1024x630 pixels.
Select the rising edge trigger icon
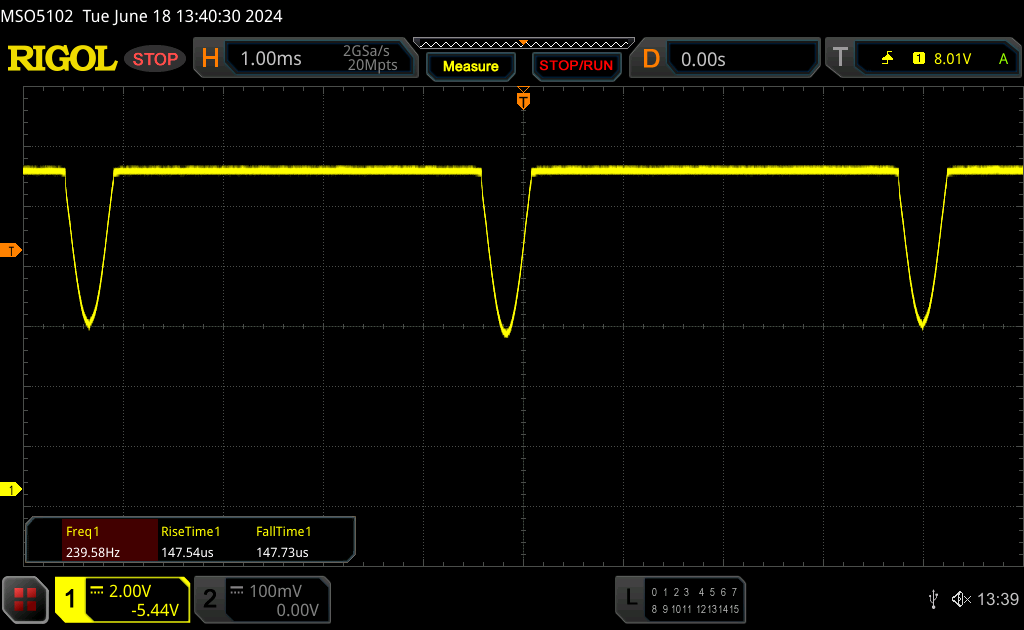point(887,59)
